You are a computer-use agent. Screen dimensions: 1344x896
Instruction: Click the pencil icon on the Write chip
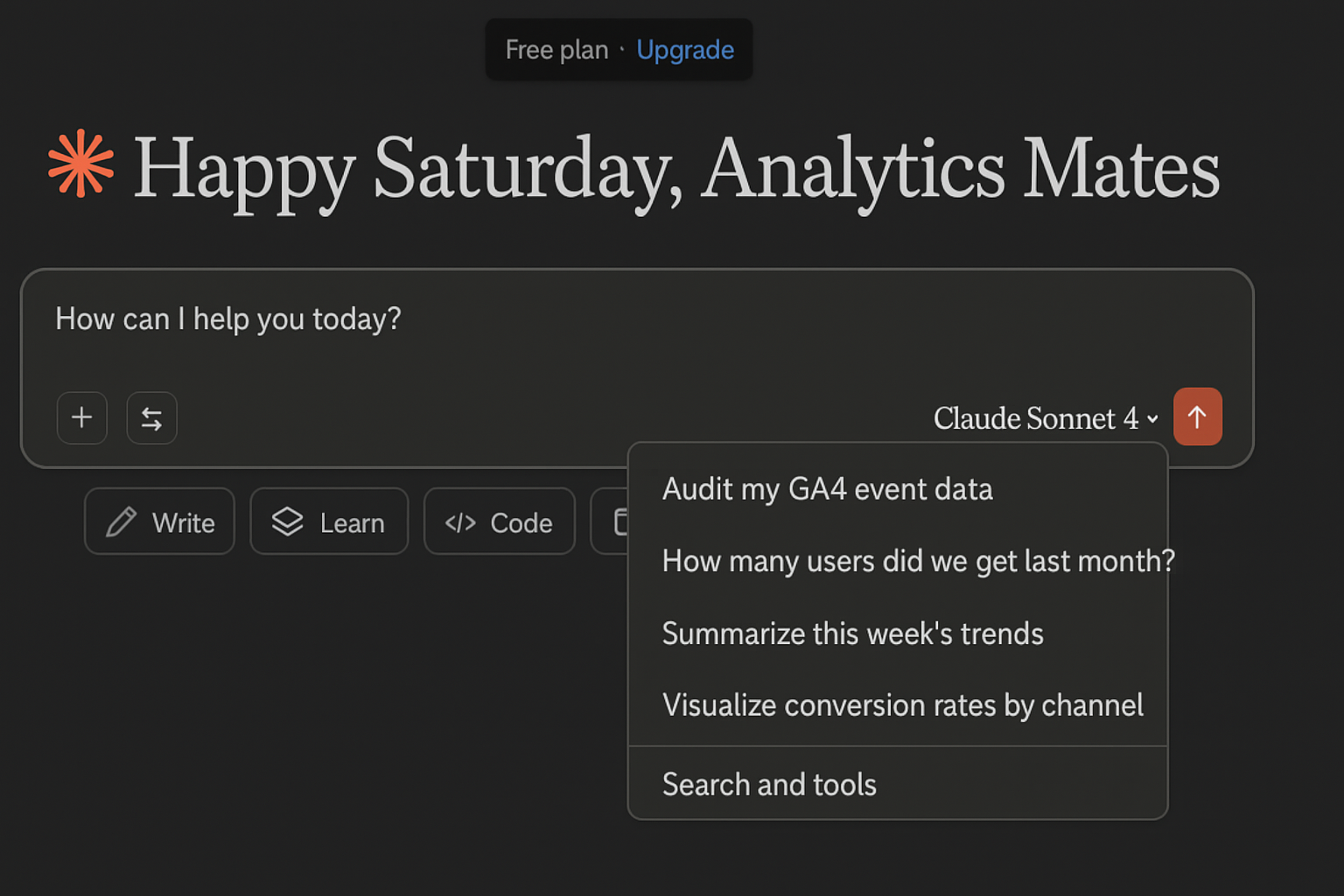121,522
